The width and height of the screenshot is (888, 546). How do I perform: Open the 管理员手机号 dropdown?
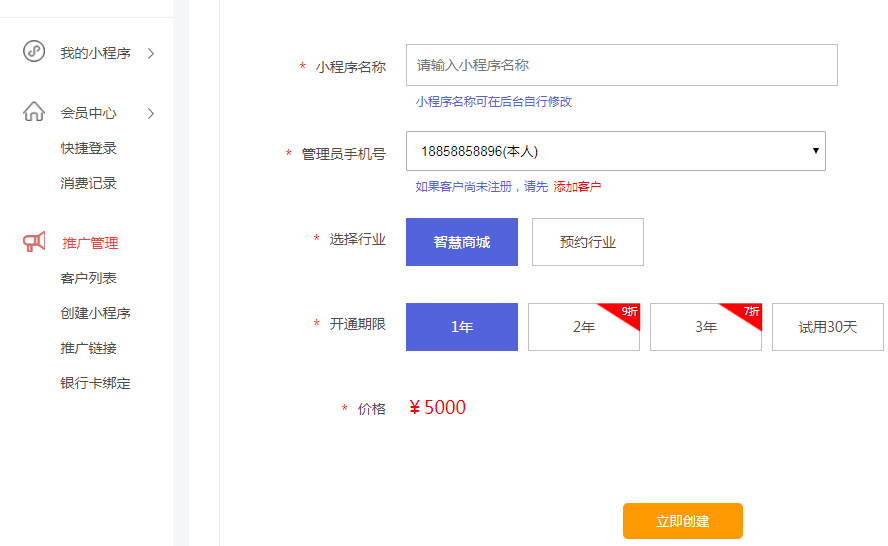coord(615,151)
